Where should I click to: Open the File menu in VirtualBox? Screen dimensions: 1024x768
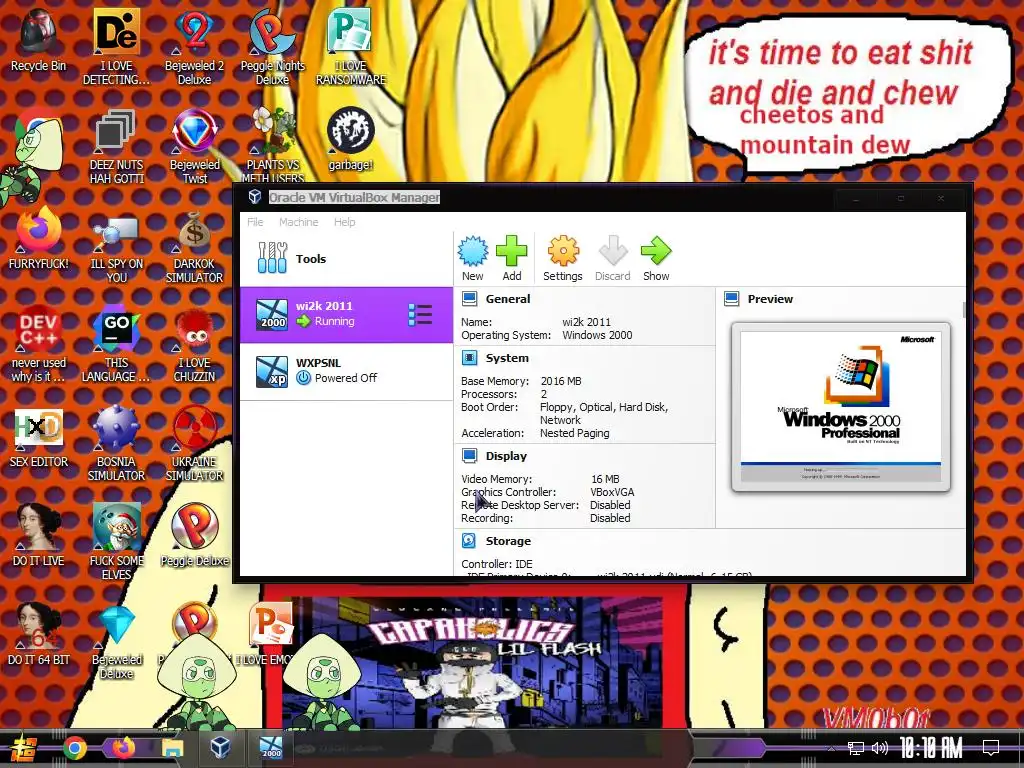coord(255,222)
